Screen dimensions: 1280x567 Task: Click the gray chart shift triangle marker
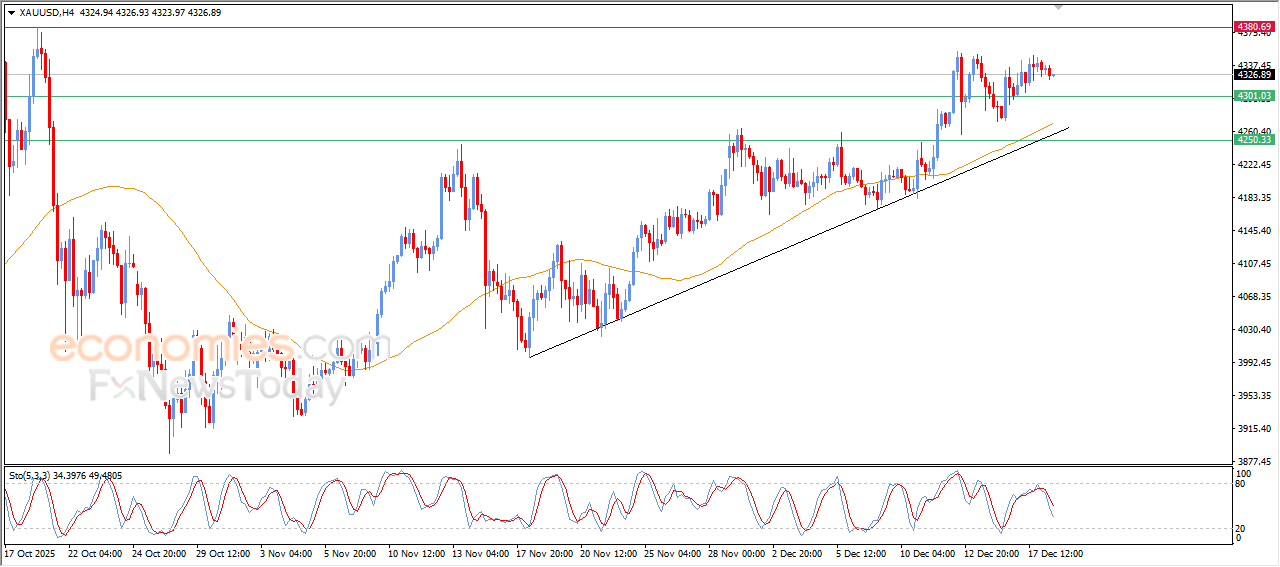point(1059,8)
